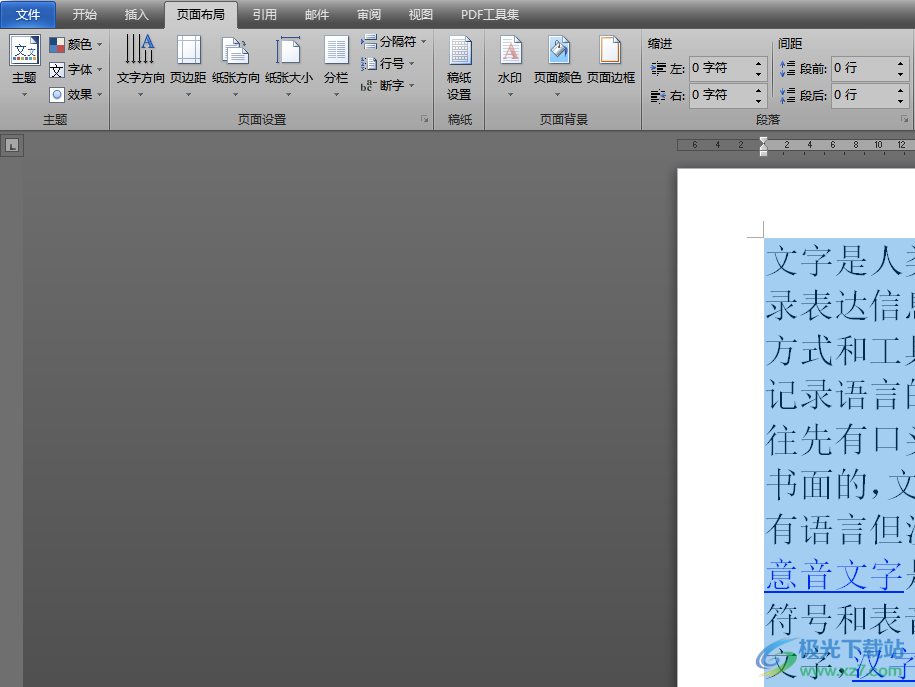Screen dimensions: 915x687
Task: Expand the 页边距 dropdown arrow
Action: pos(188,95)
